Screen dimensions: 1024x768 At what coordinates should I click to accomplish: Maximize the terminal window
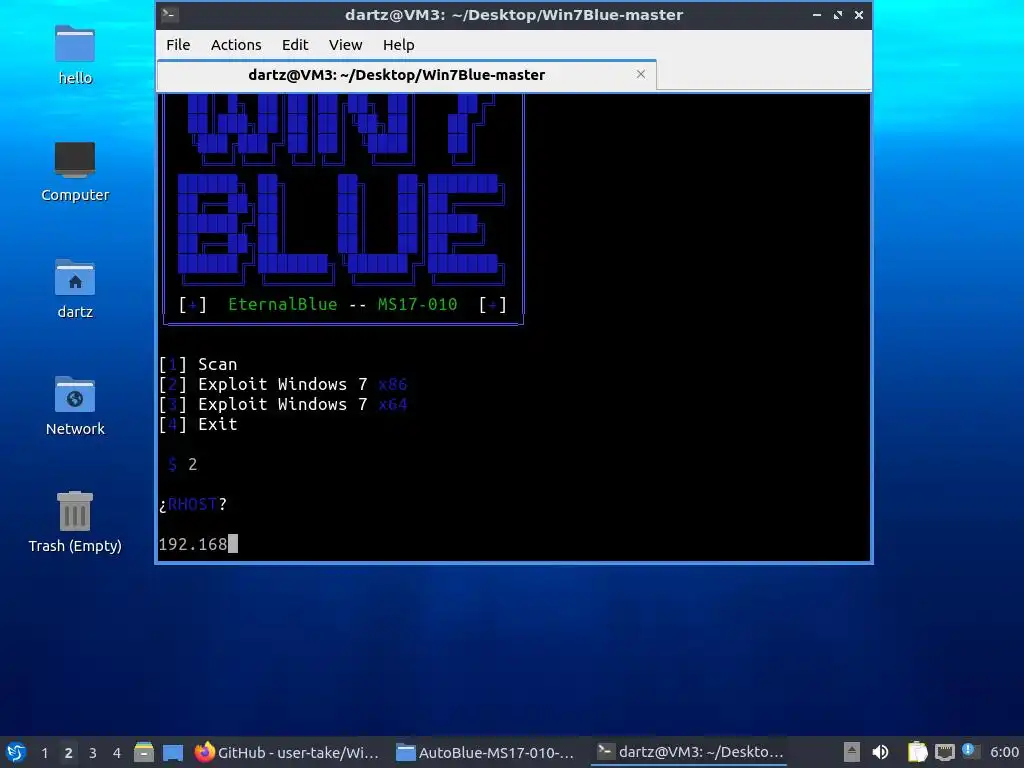[x=838, y=14]
